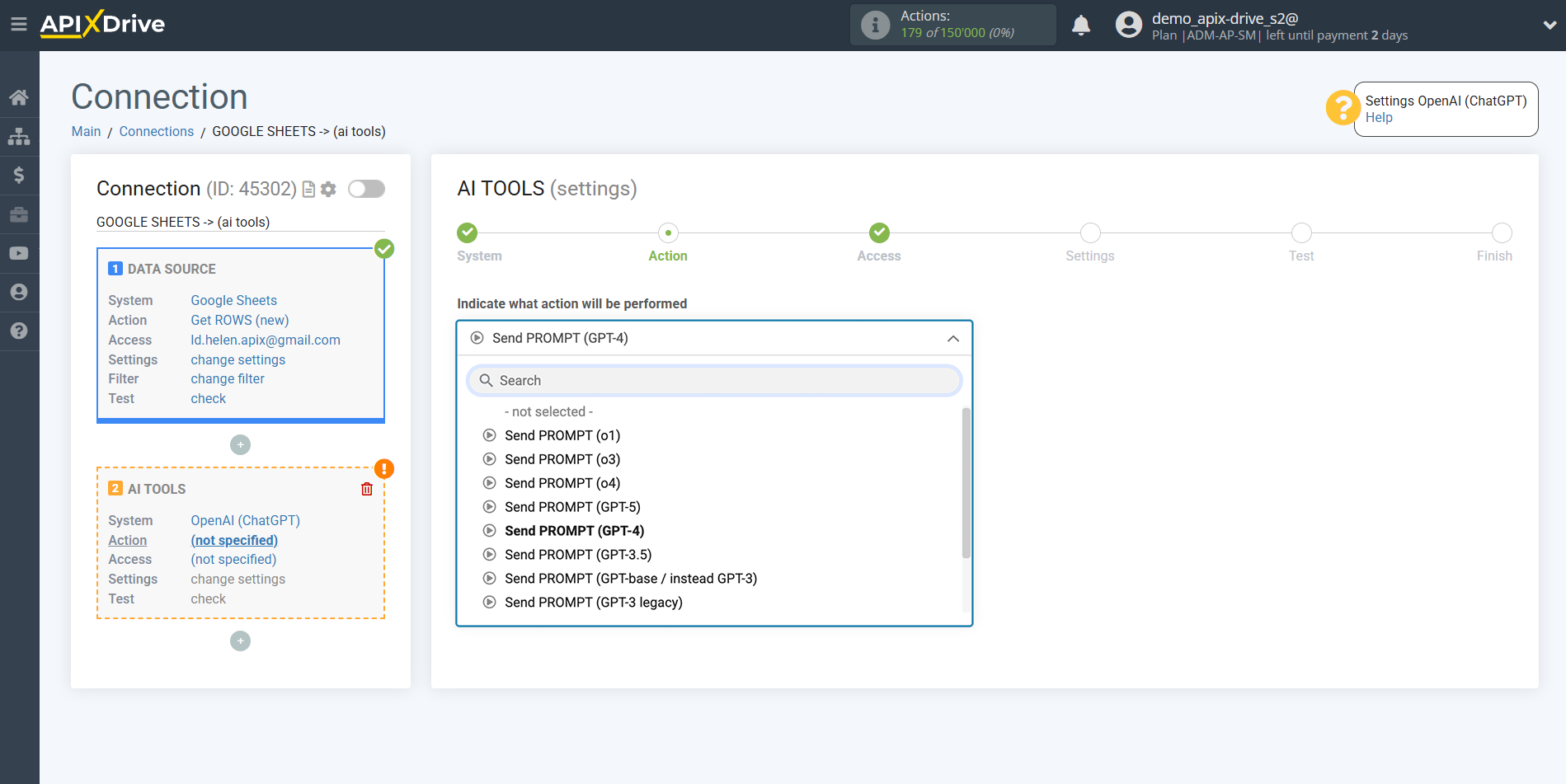Open billing via the dollar icon
The width and height of the screenshot is (1566, 784).
coord(20,175)
